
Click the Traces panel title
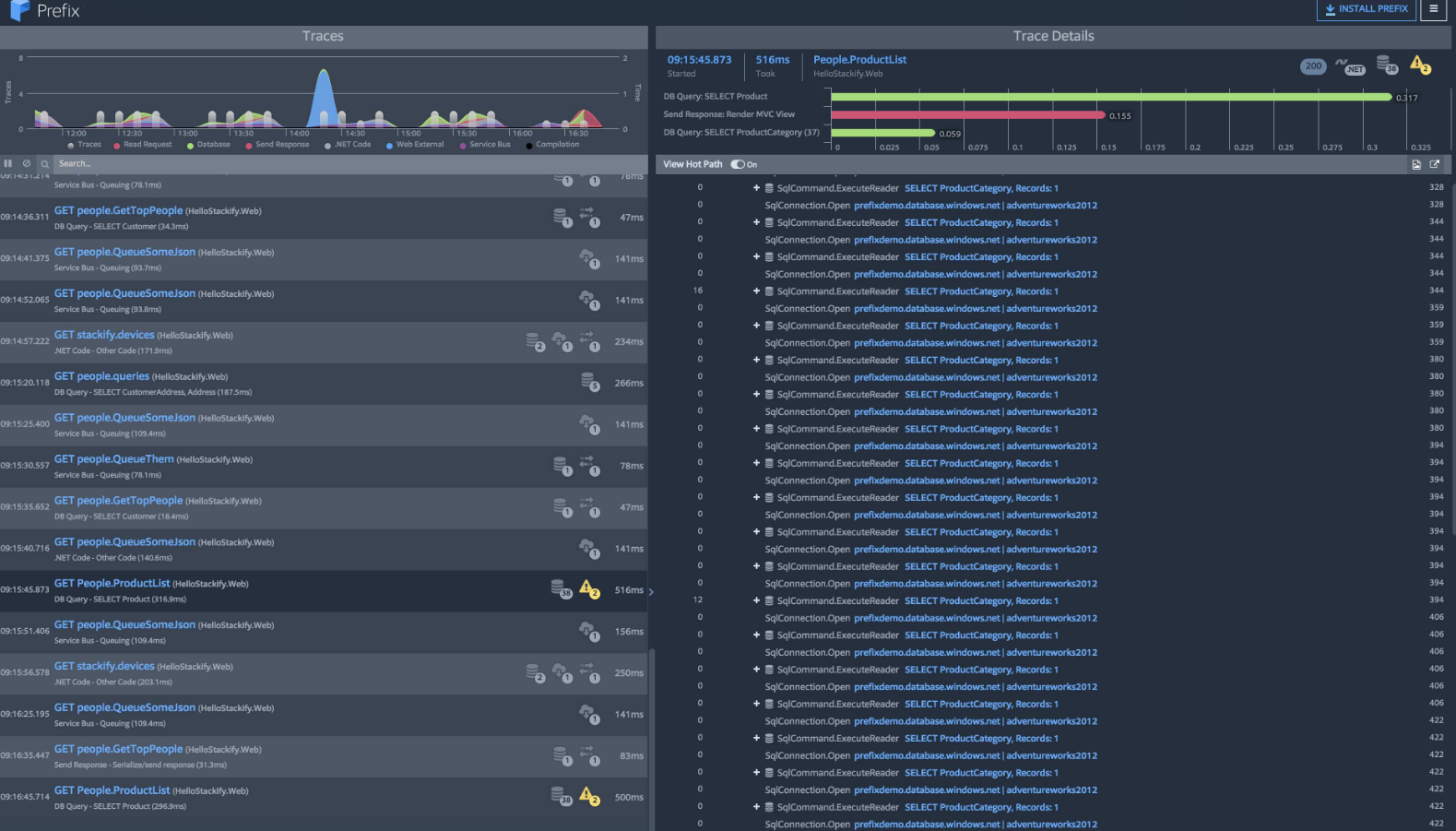click(x=323, y=36)
